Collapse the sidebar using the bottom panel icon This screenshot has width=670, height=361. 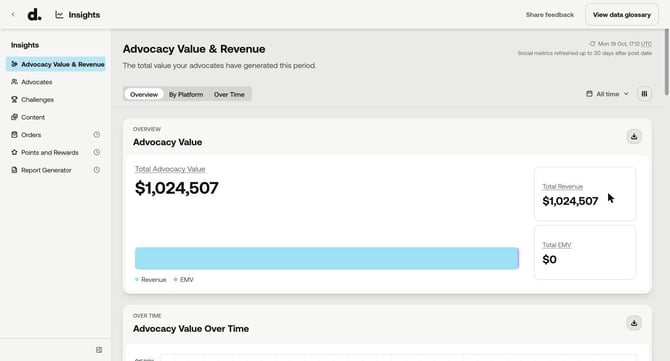(x=99, y=350)
